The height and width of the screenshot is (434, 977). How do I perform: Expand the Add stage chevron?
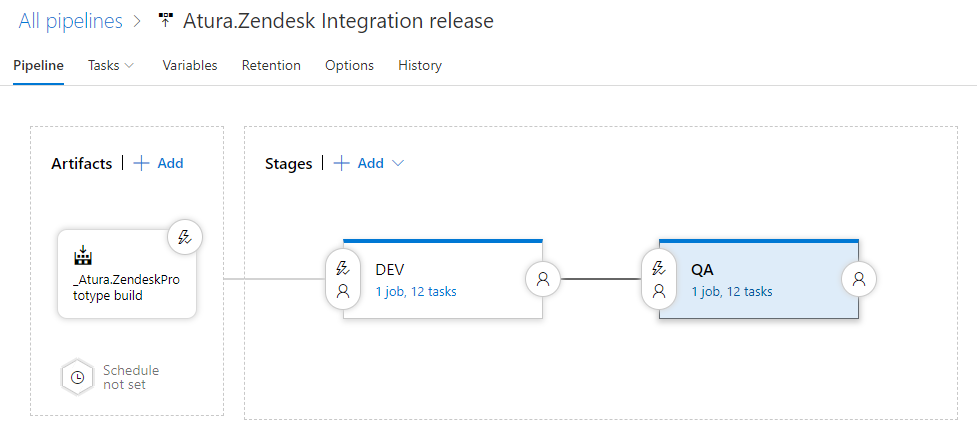click(398, 163)
